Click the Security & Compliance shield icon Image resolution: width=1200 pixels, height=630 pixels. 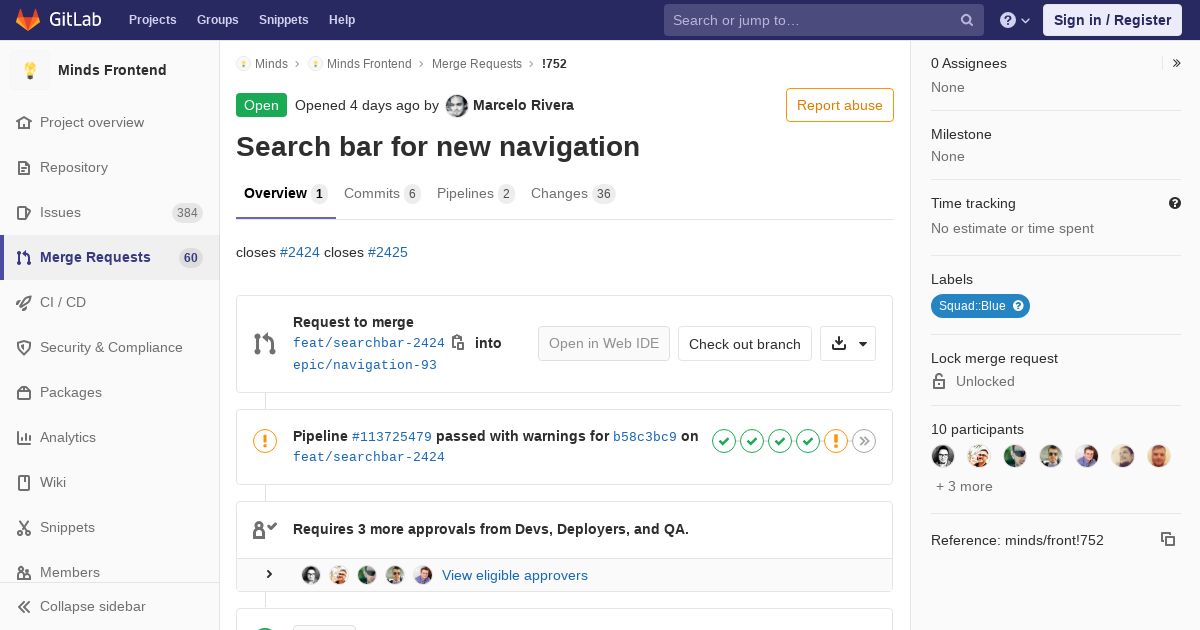point(24,347)
